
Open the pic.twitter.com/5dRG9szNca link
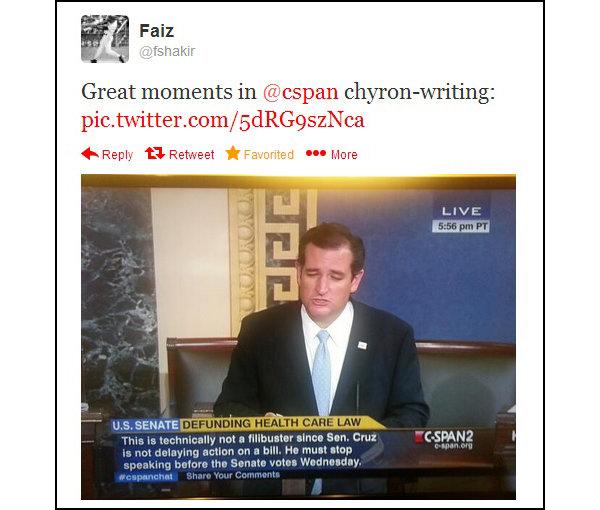(223, 120)
